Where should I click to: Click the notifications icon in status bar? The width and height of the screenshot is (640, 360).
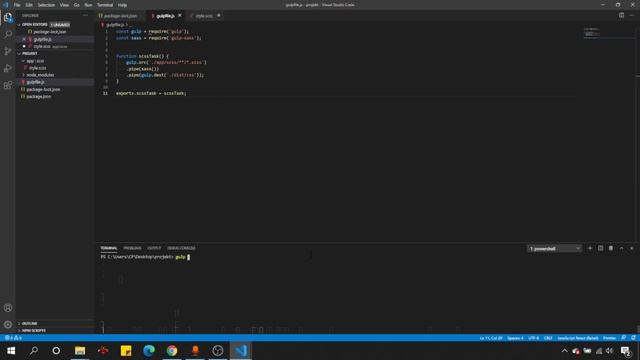(633, 338)
